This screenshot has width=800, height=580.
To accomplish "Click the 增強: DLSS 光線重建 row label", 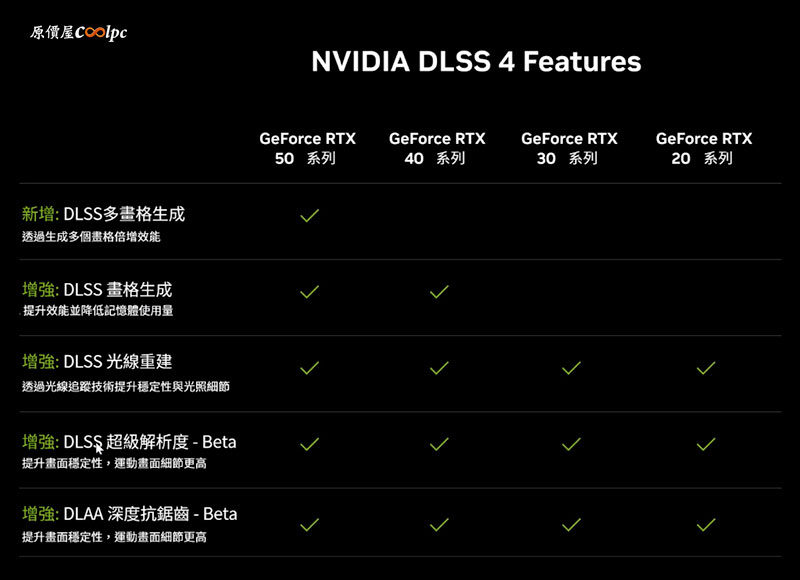I will point(97,362).
